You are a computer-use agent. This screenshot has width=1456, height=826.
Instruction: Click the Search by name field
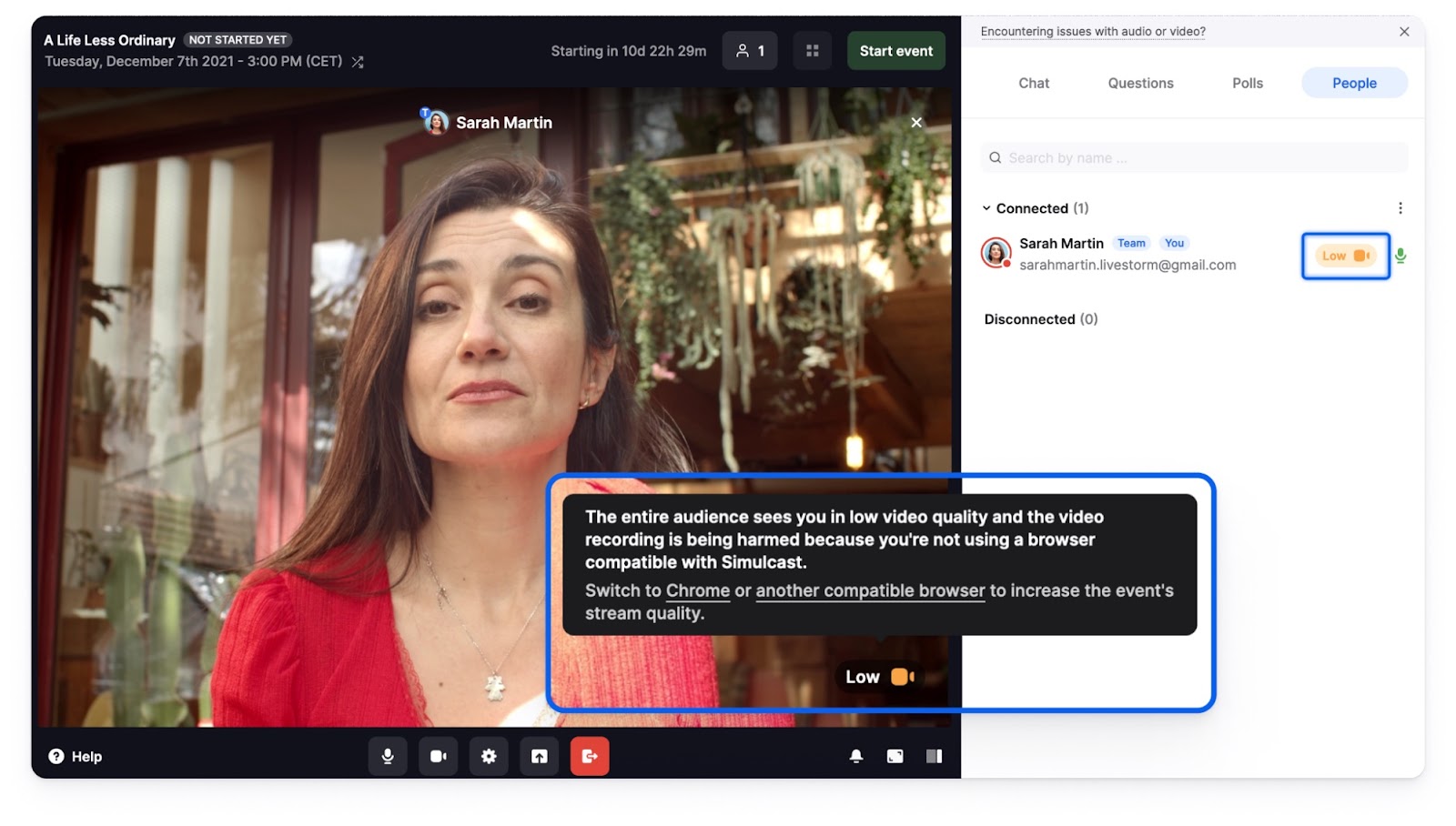point(1194,158)
